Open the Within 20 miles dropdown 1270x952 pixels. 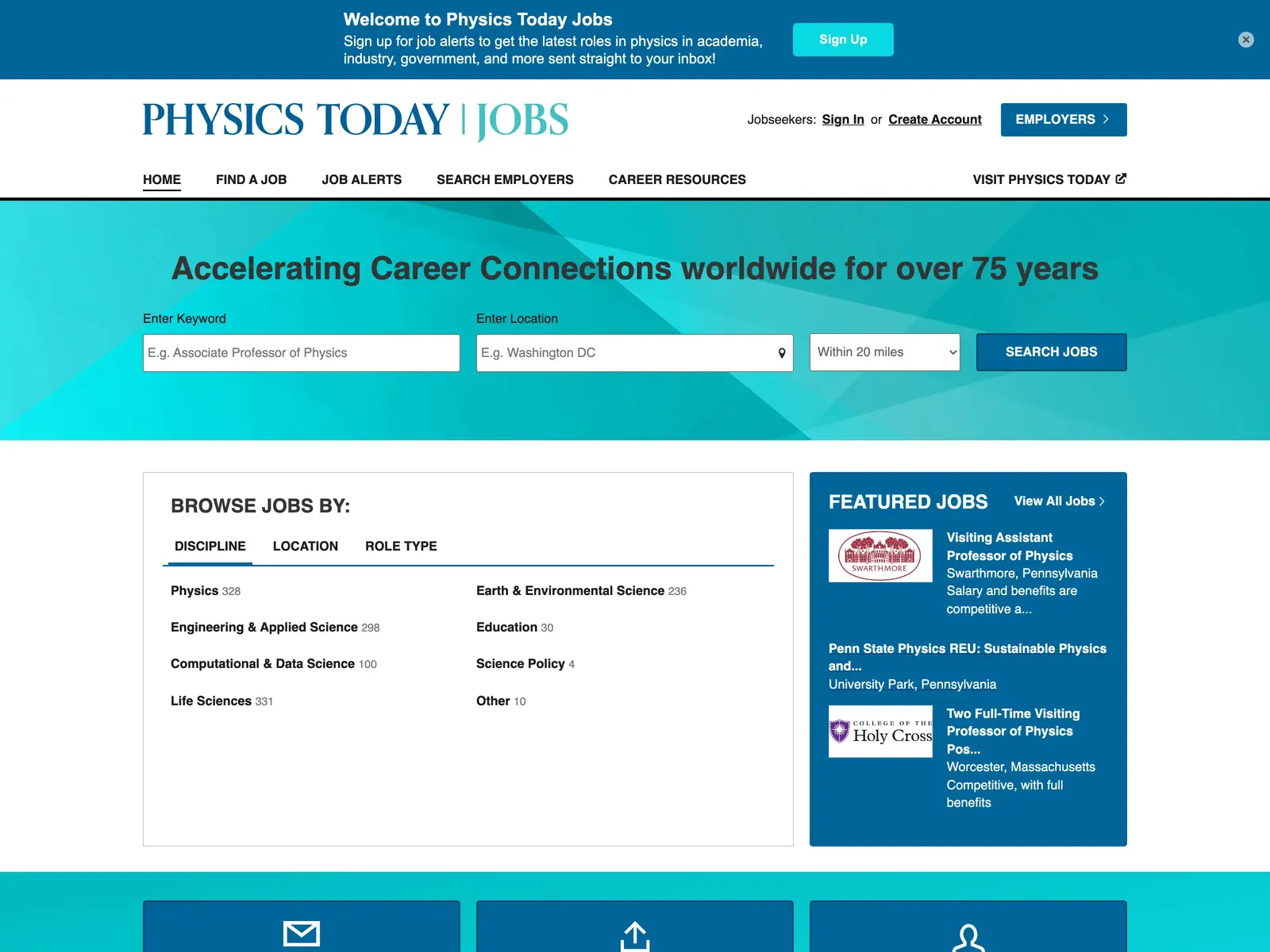click(x=885, y=352)
